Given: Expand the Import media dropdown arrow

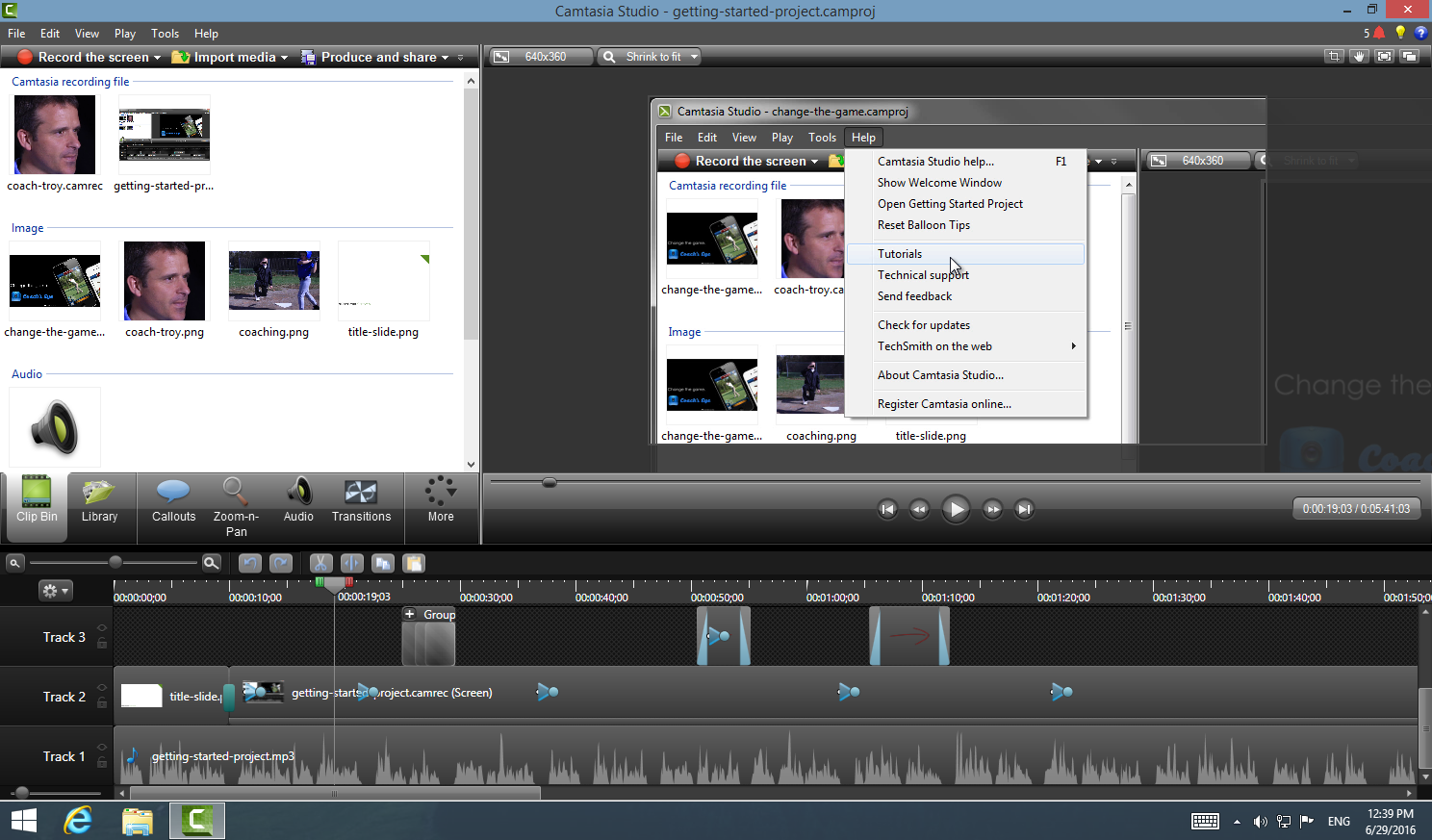Looking at the screenshot, I should pos(284,58).
